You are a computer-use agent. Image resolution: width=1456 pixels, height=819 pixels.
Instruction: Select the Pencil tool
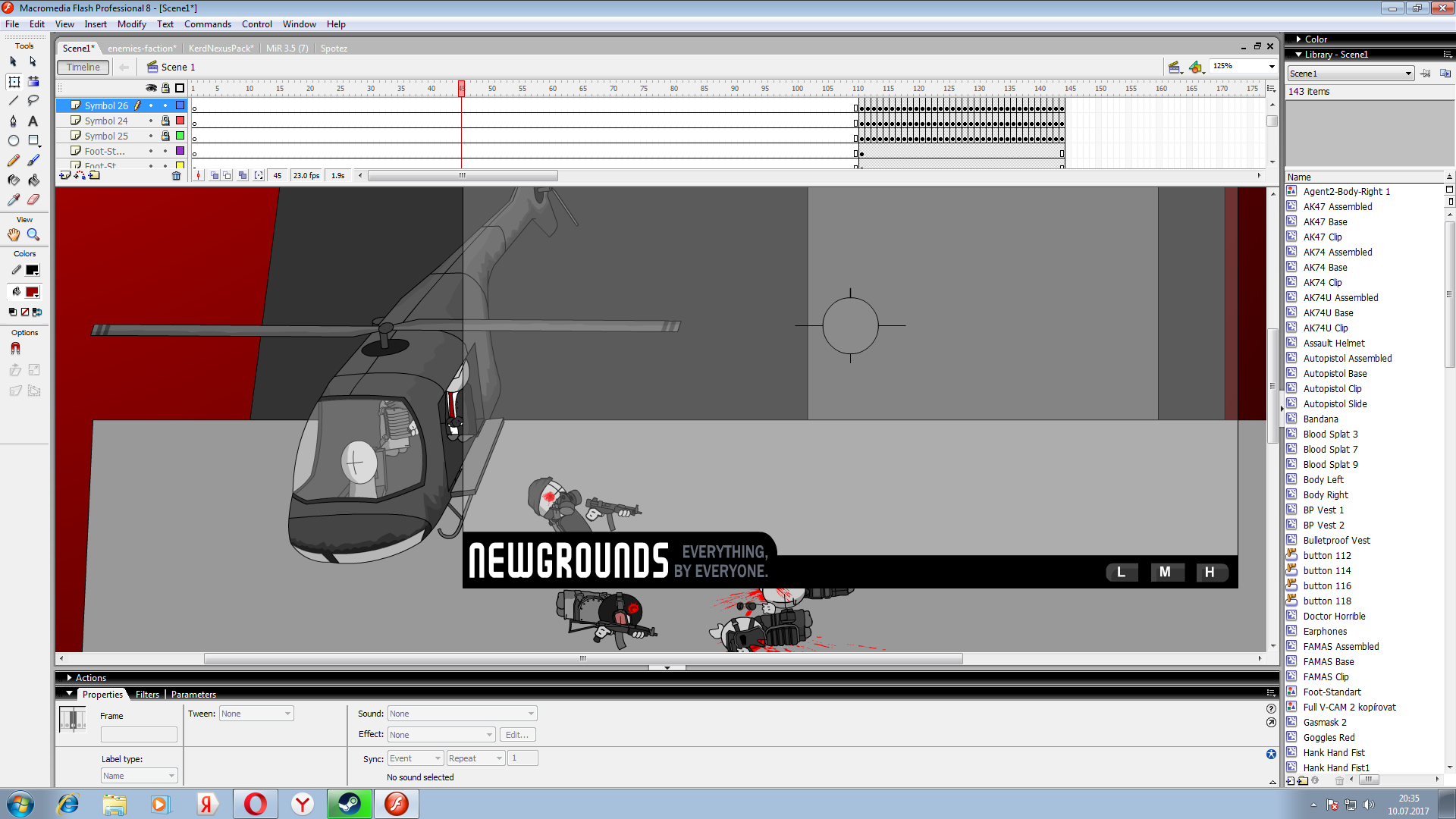(x=13, y=160)
